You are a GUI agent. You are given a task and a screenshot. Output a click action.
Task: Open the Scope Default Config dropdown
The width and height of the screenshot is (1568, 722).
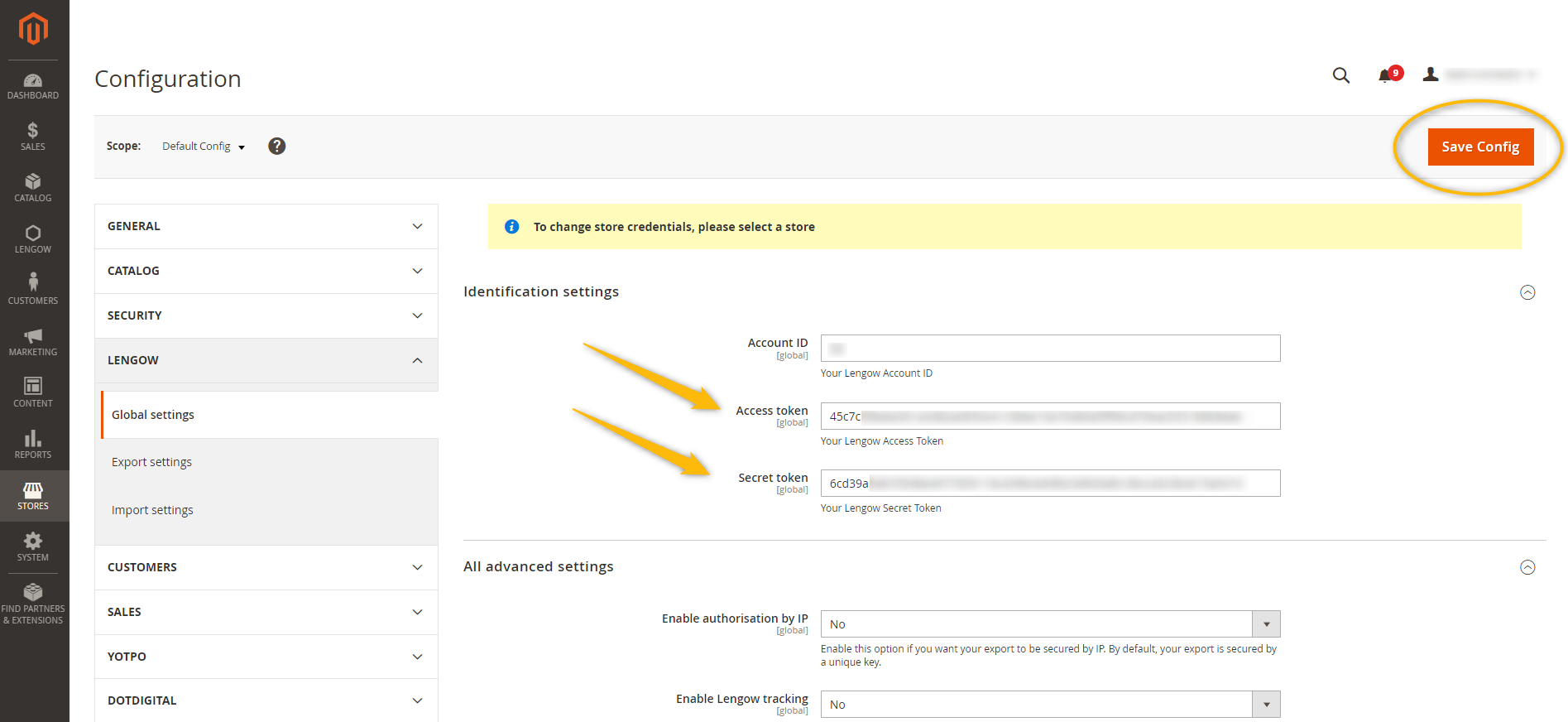tap(204, 147)
